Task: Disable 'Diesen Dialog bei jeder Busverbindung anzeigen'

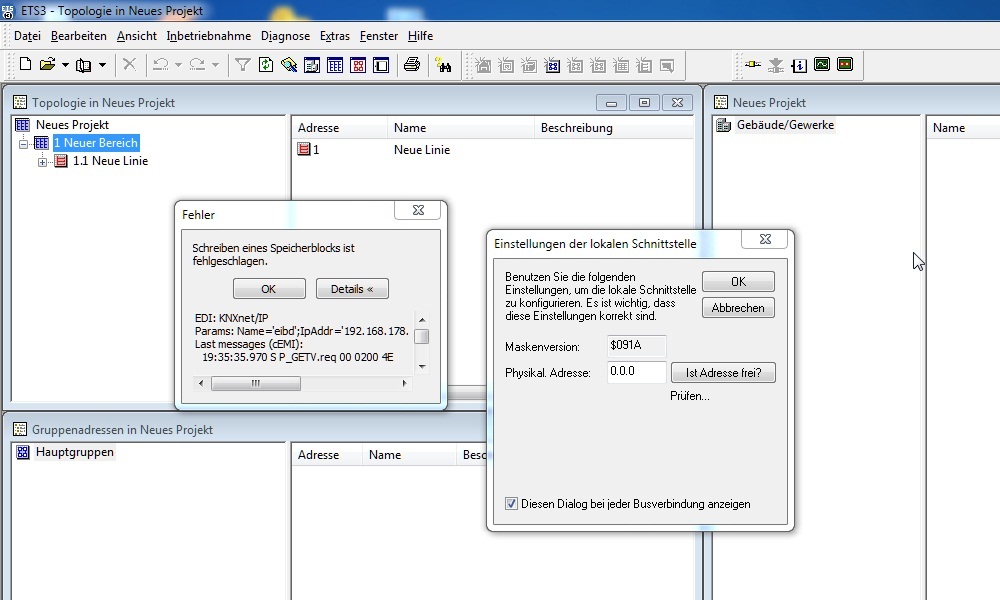Action: (511, 504)
